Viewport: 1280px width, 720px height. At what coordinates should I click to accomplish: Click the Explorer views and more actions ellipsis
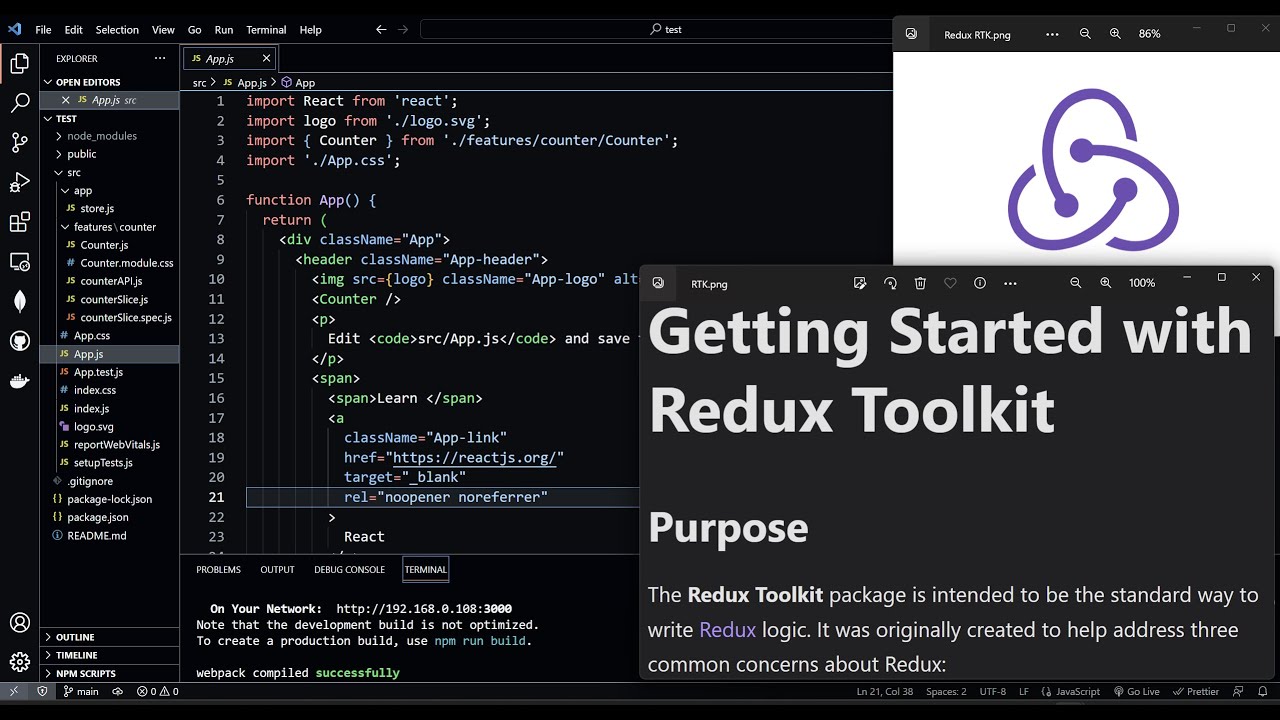tap(160, 59)
